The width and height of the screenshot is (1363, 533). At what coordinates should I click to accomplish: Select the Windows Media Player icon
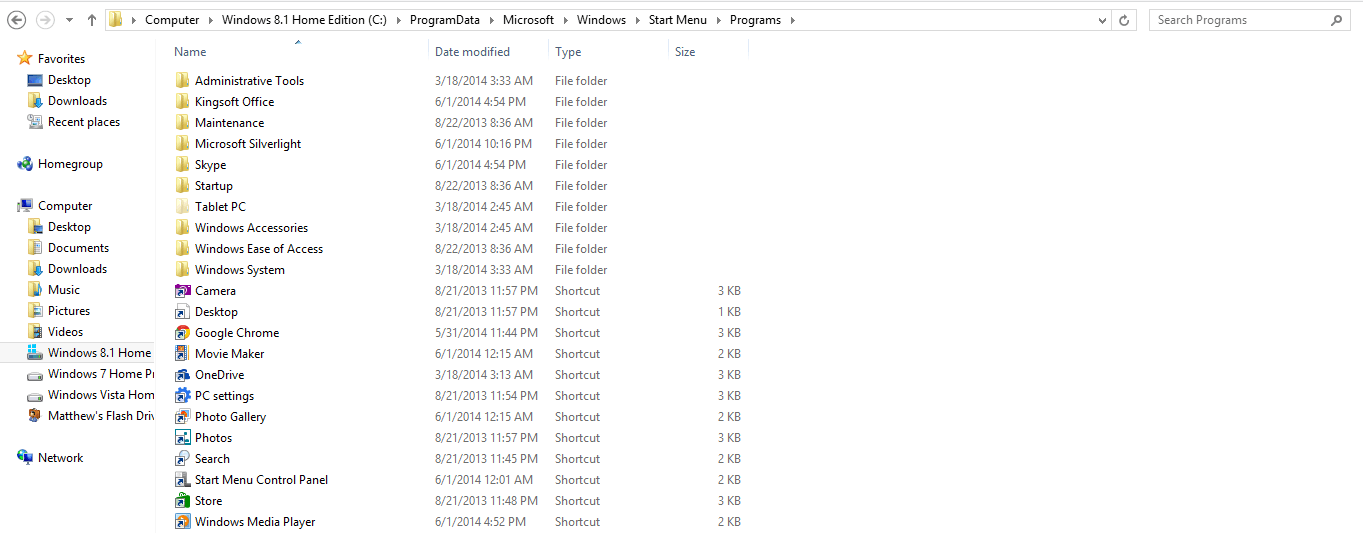pyautogui.click(x=182, y=522)
